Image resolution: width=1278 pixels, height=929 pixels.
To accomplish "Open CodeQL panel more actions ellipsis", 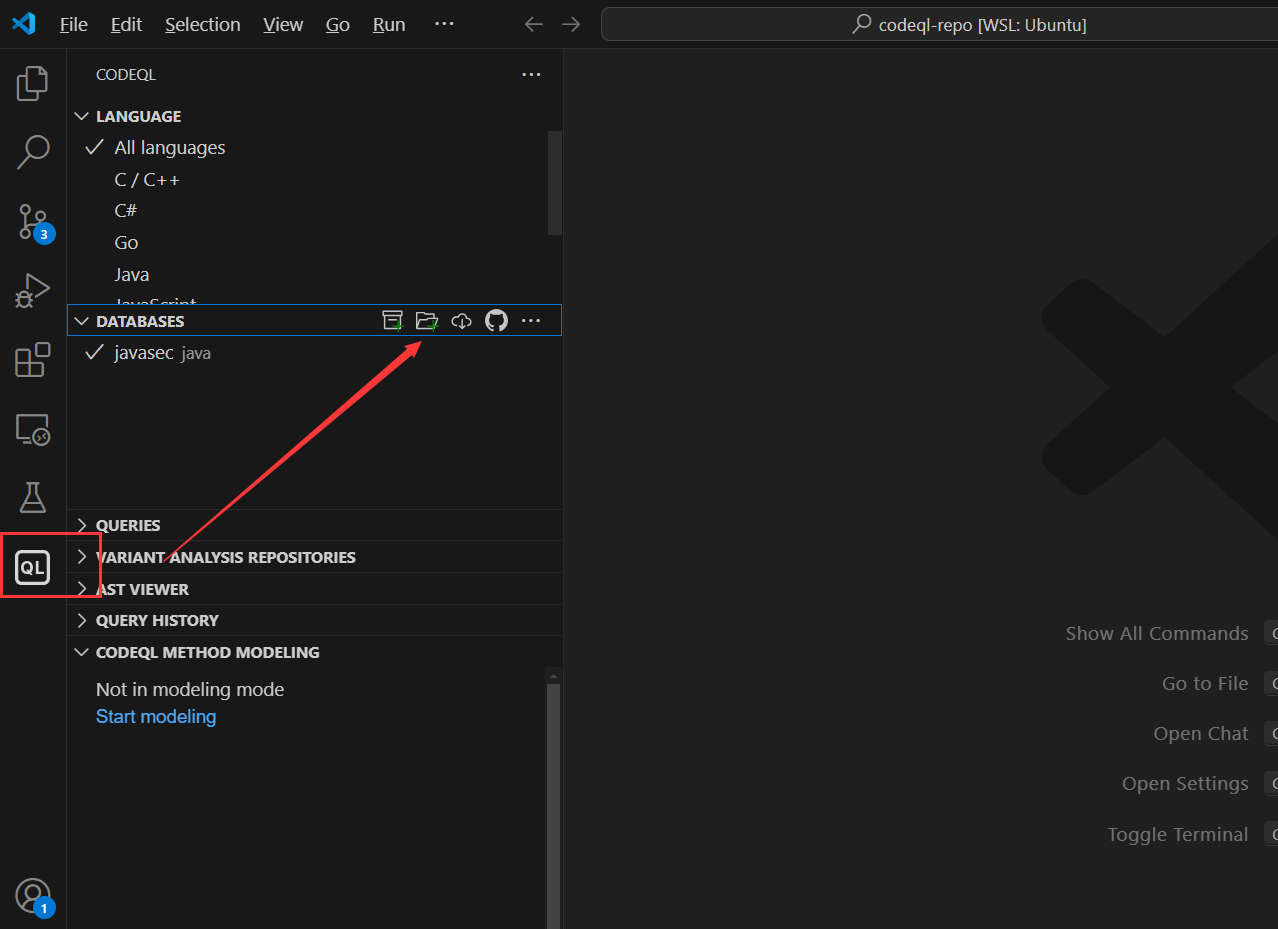I will [x=531, y=75].
